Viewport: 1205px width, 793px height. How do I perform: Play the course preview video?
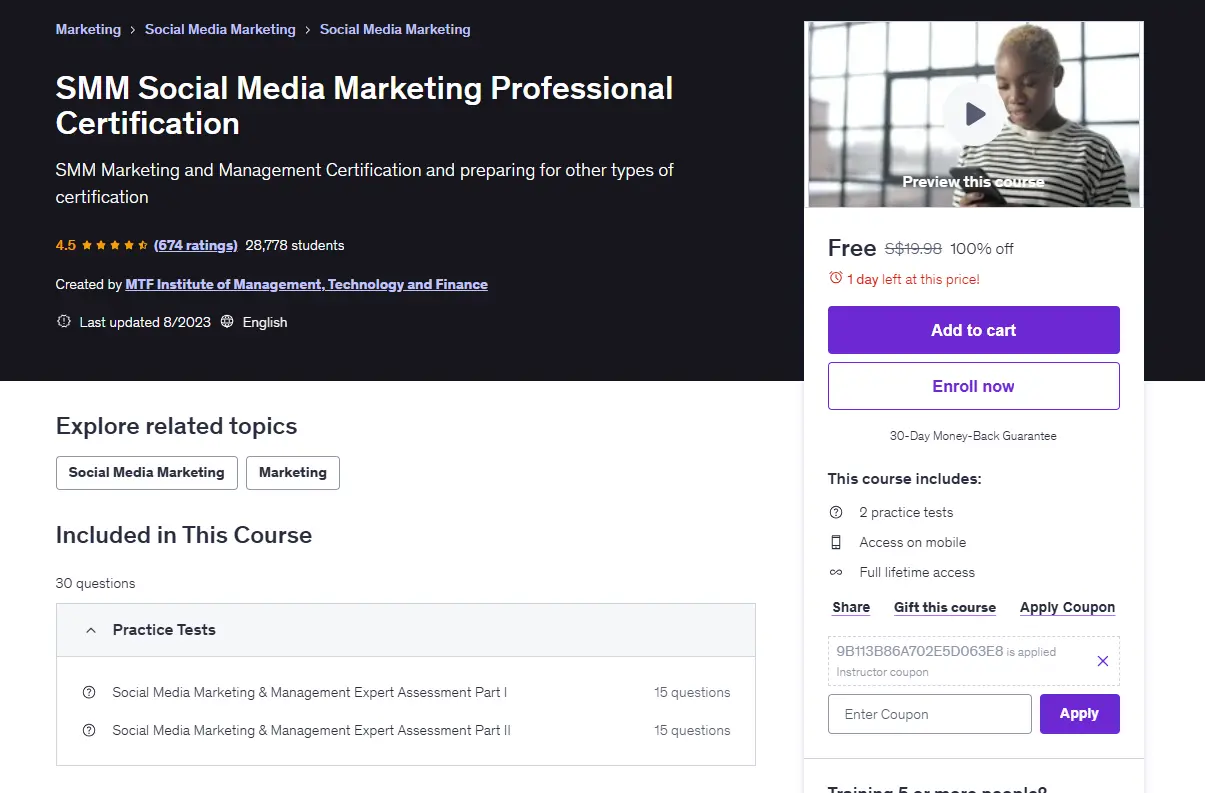click(x=974, y=114)
